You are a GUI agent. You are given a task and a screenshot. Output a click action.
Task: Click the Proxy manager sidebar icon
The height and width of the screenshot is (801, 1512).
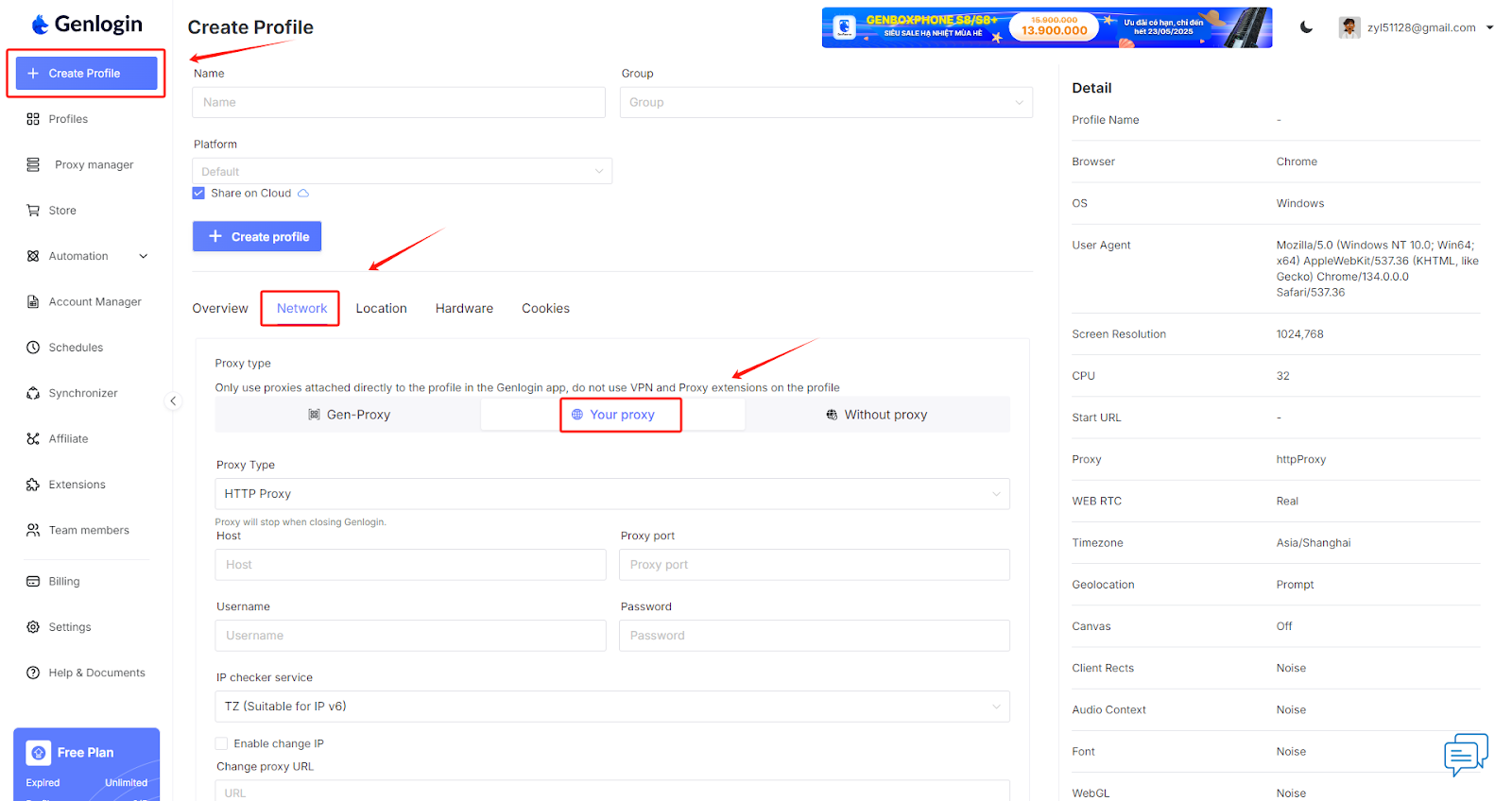pos(33,165)
